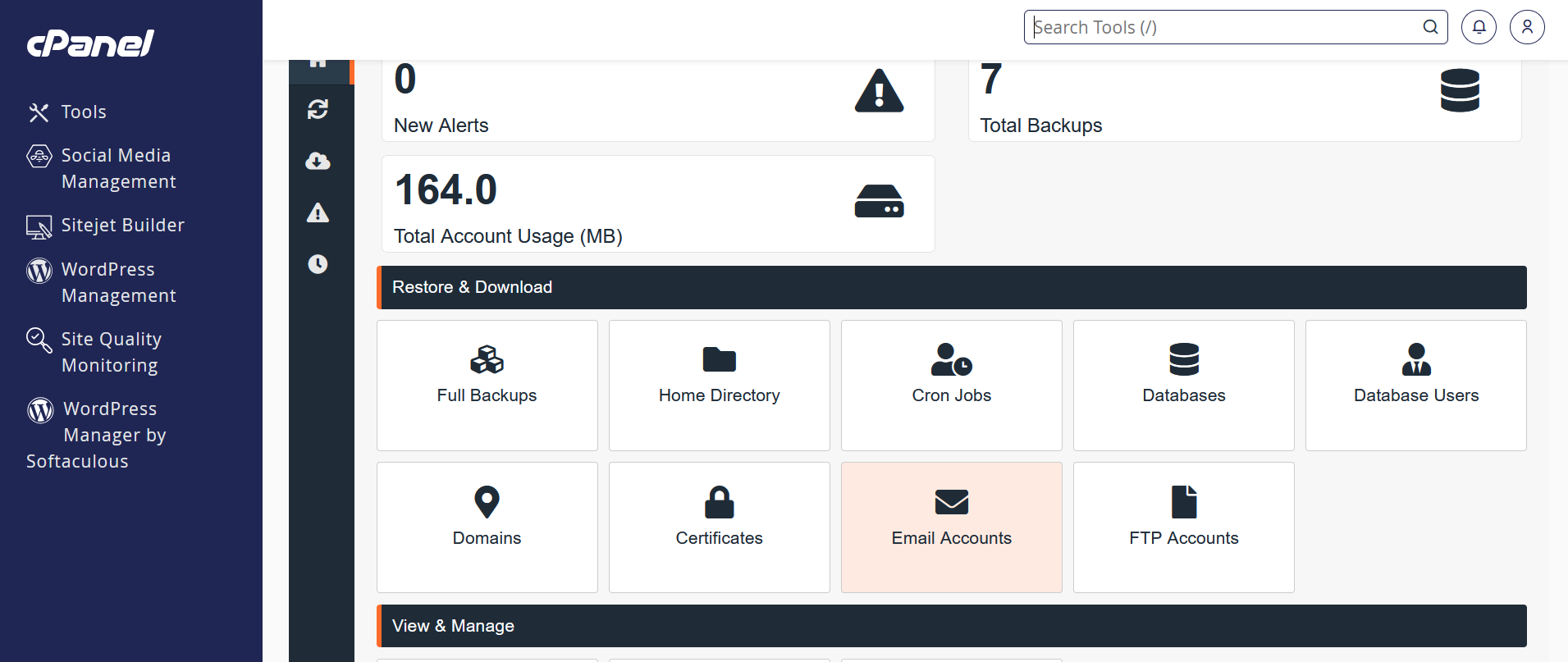Click the cloud download icon in dark sidebar
Screen dimensions: 1568x662
318,161
